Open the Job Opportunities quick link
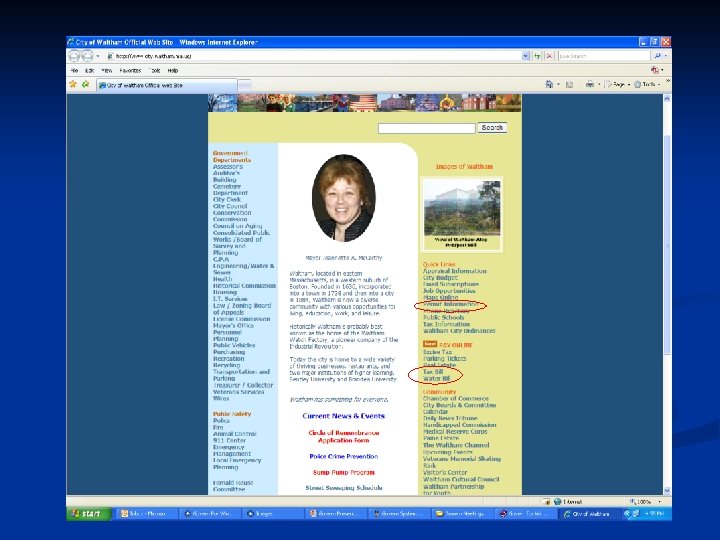This screenshot has height=540, width=720. [x=449, y=291]
